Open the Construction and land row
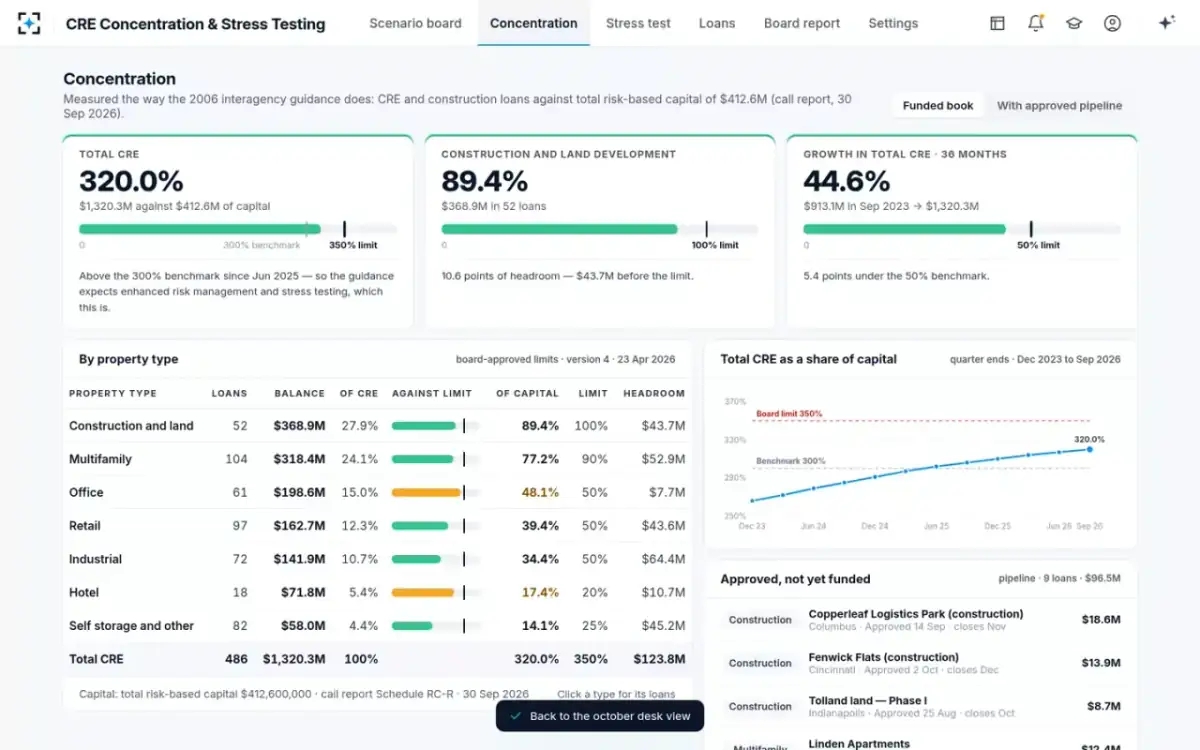This screenshot has width=1200, height=750. pos(377,426)
